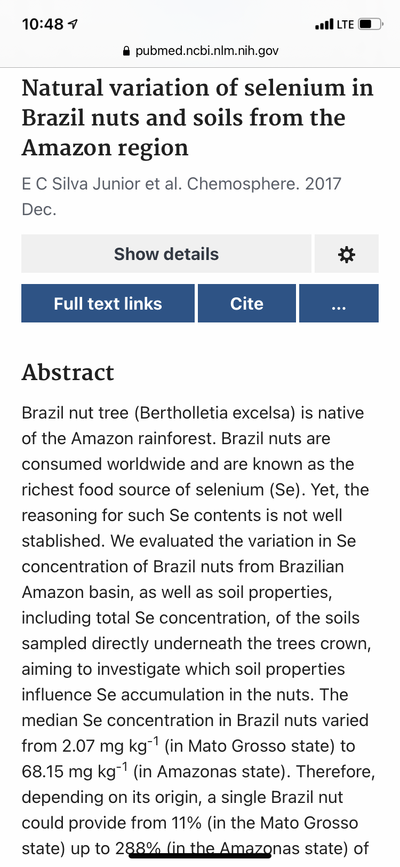Tap the battery icon in status bar
Image resolution: width=400 pixels, height=867 pixels.
pos(370,24)
